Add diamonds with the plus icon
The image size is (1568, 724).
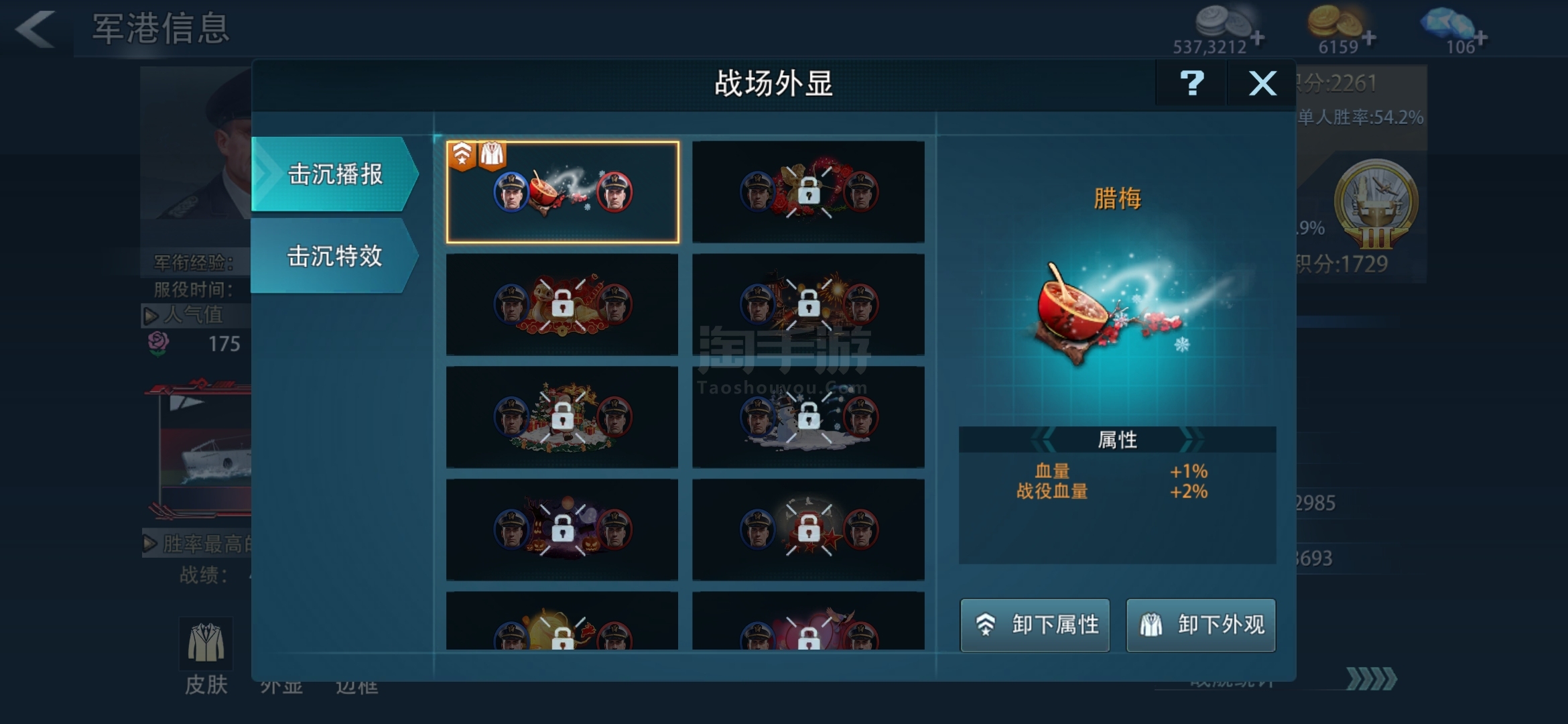1481,38
